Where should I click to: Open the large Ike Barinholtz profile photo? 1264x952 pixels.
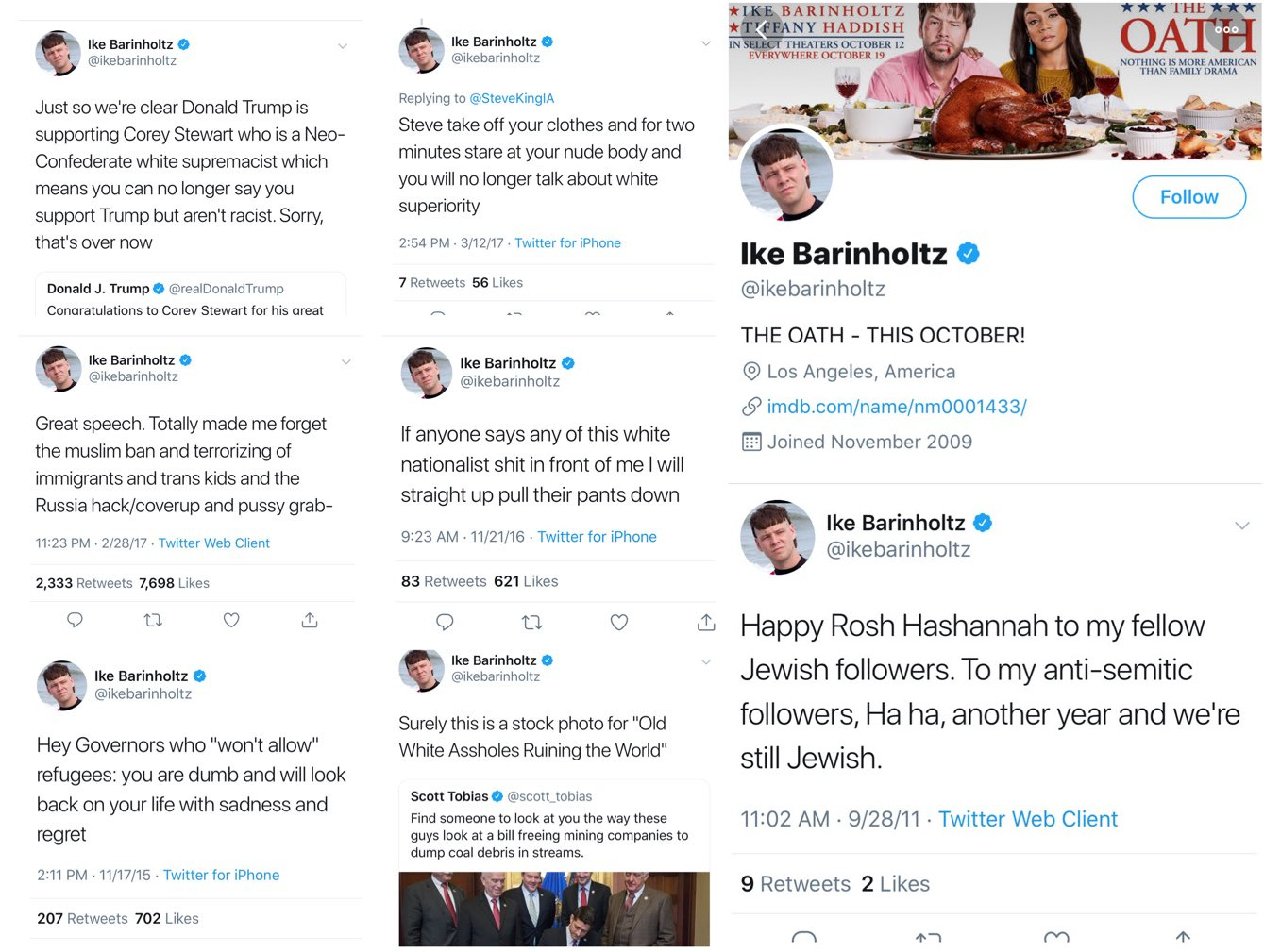click(785, 175)
